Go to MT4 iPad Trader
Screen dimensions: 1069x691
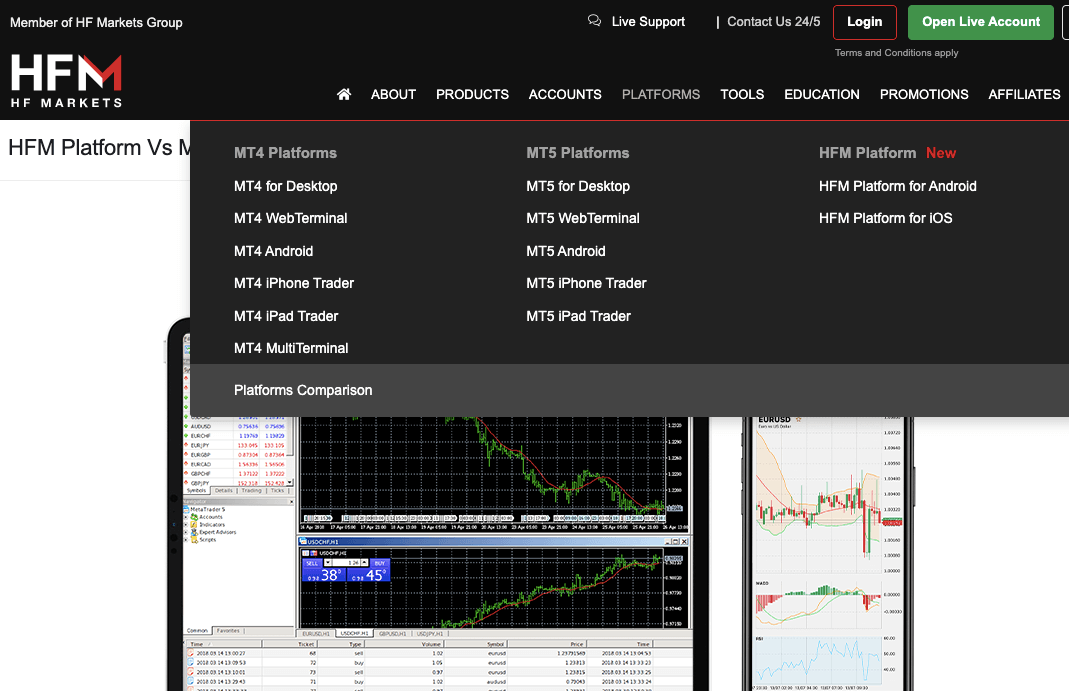286,316
